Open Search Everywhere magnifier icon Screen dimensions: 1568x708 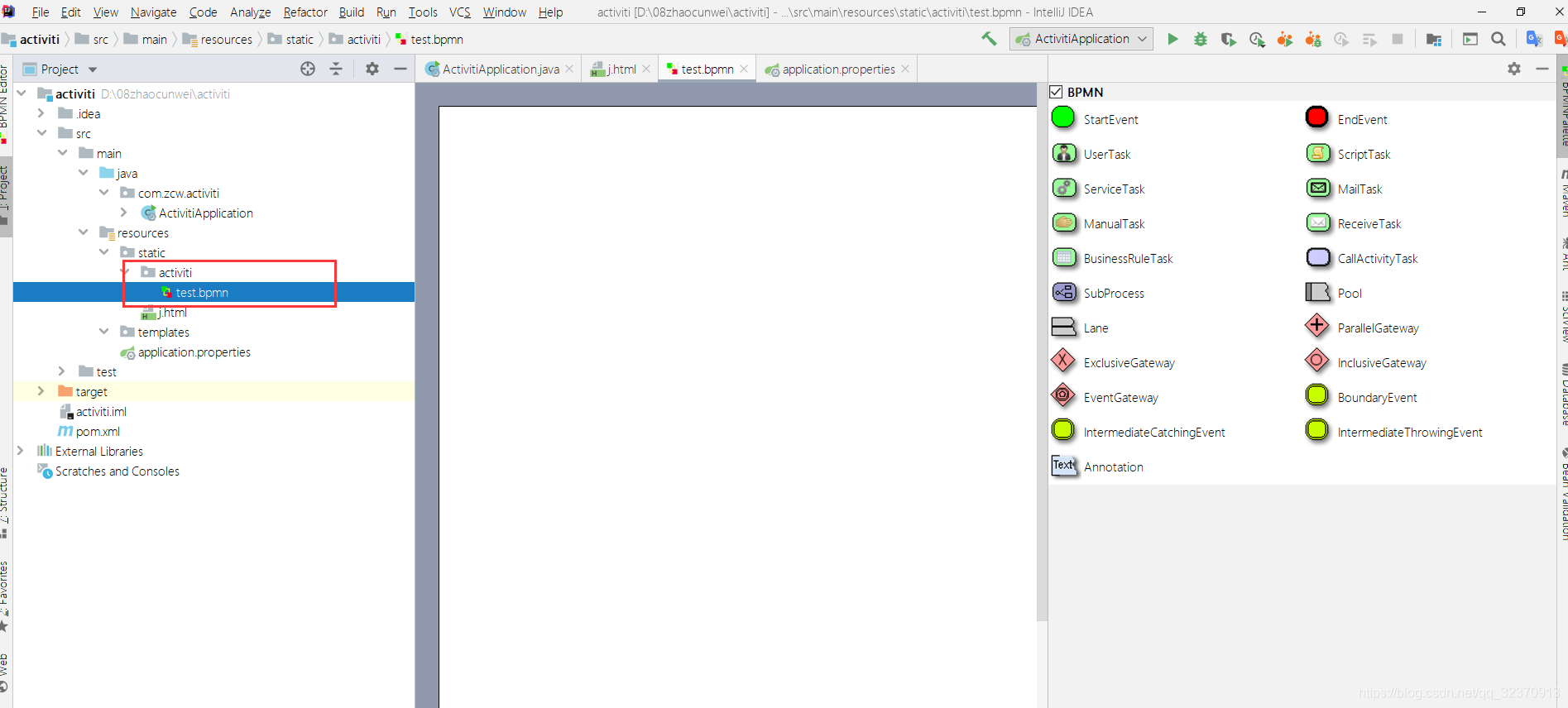1498,39
